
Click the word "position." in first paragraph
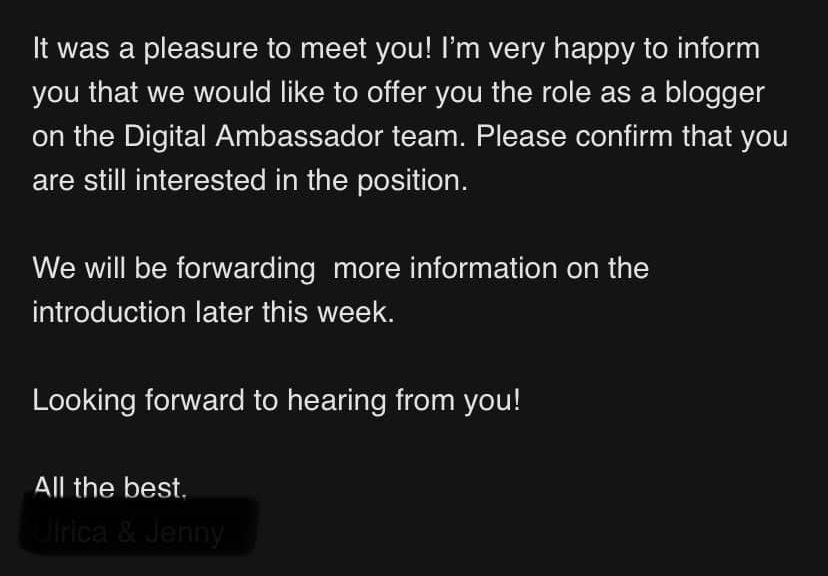pos(412,182)
